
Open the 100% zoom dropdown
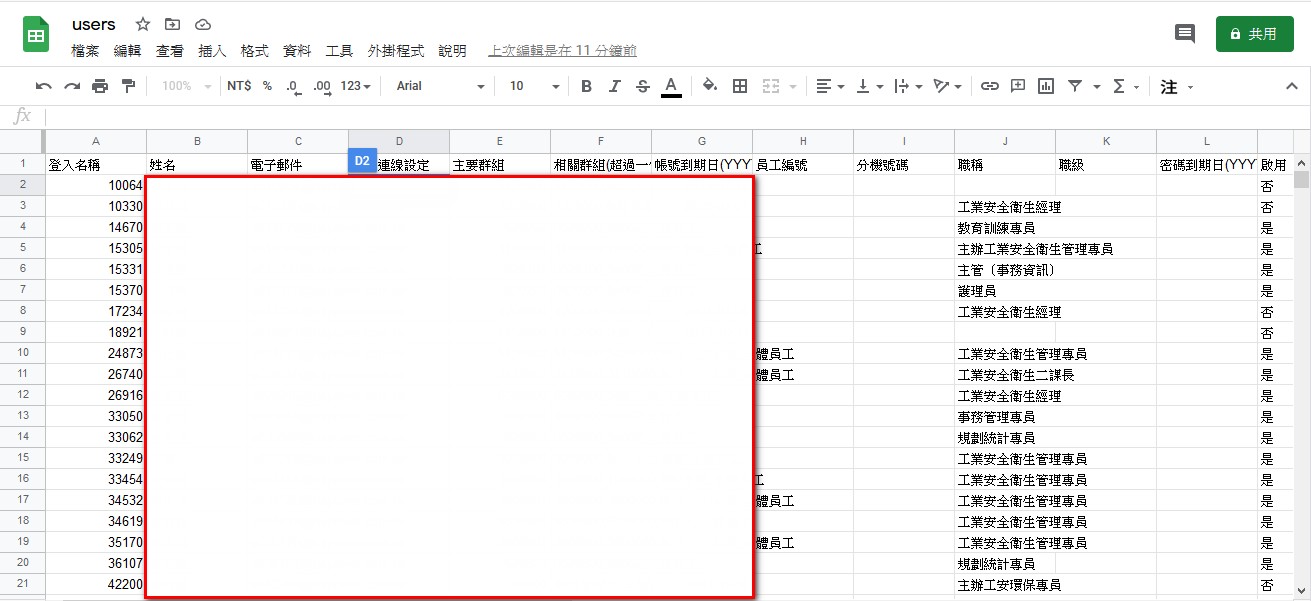coord(186,86)
